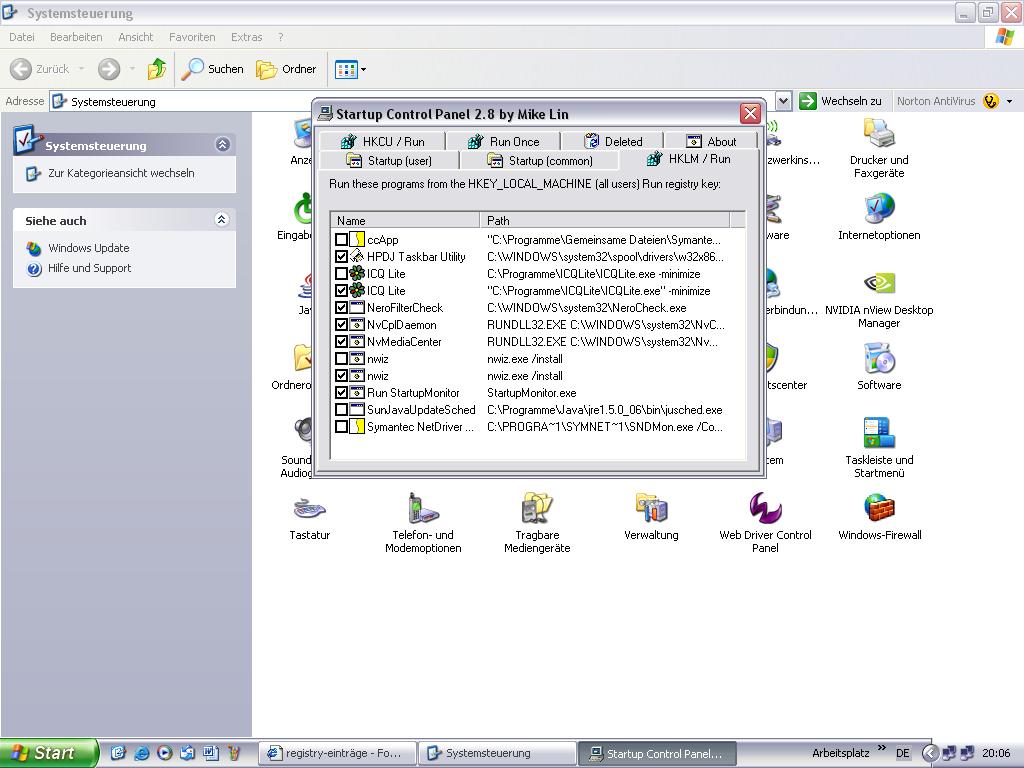Open the address bar dropdown arrow
Viewport: 1024px width, 768px height.
coord(783,101)
